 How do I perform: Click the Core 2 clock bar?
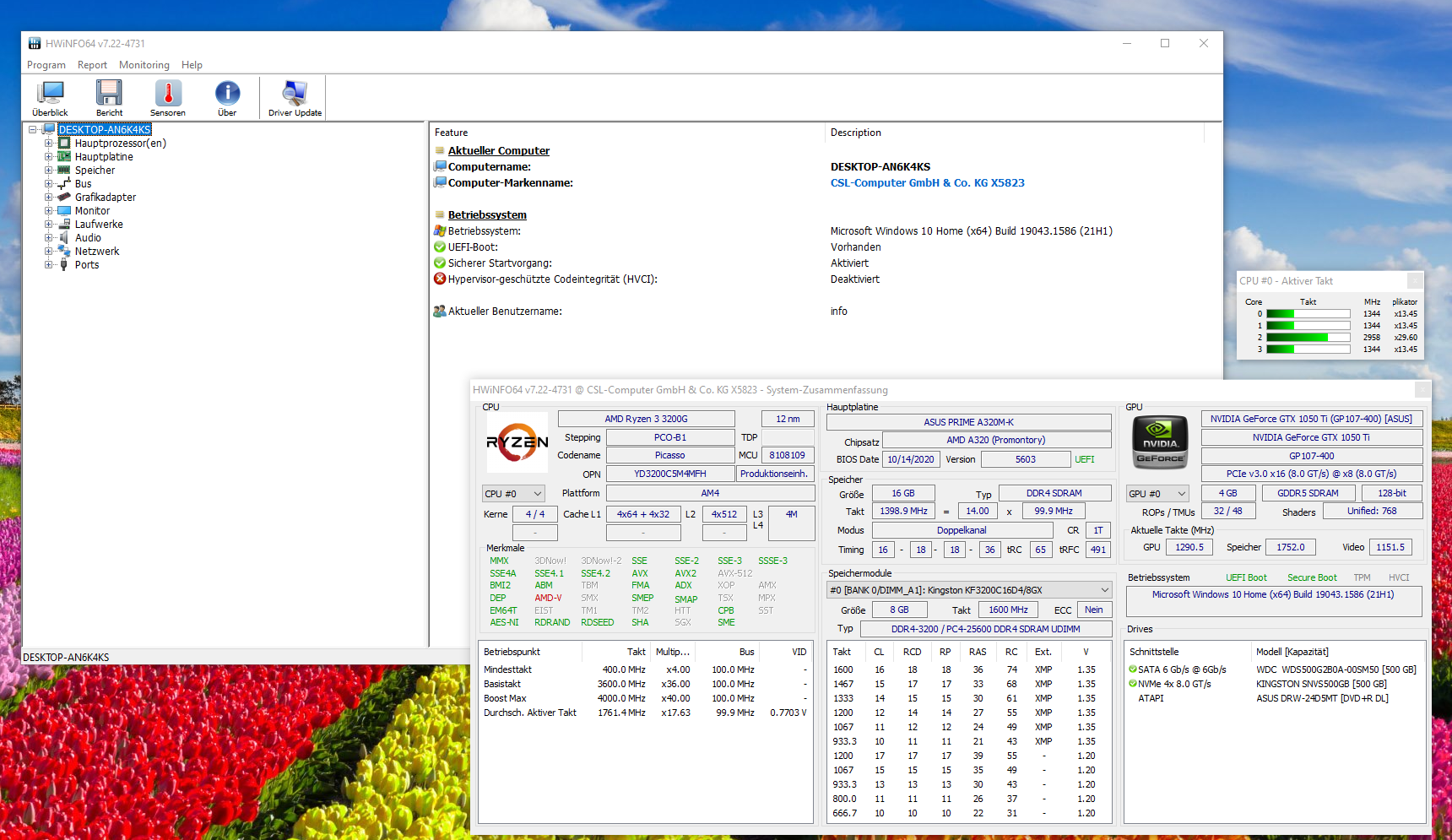(1308, 338)
